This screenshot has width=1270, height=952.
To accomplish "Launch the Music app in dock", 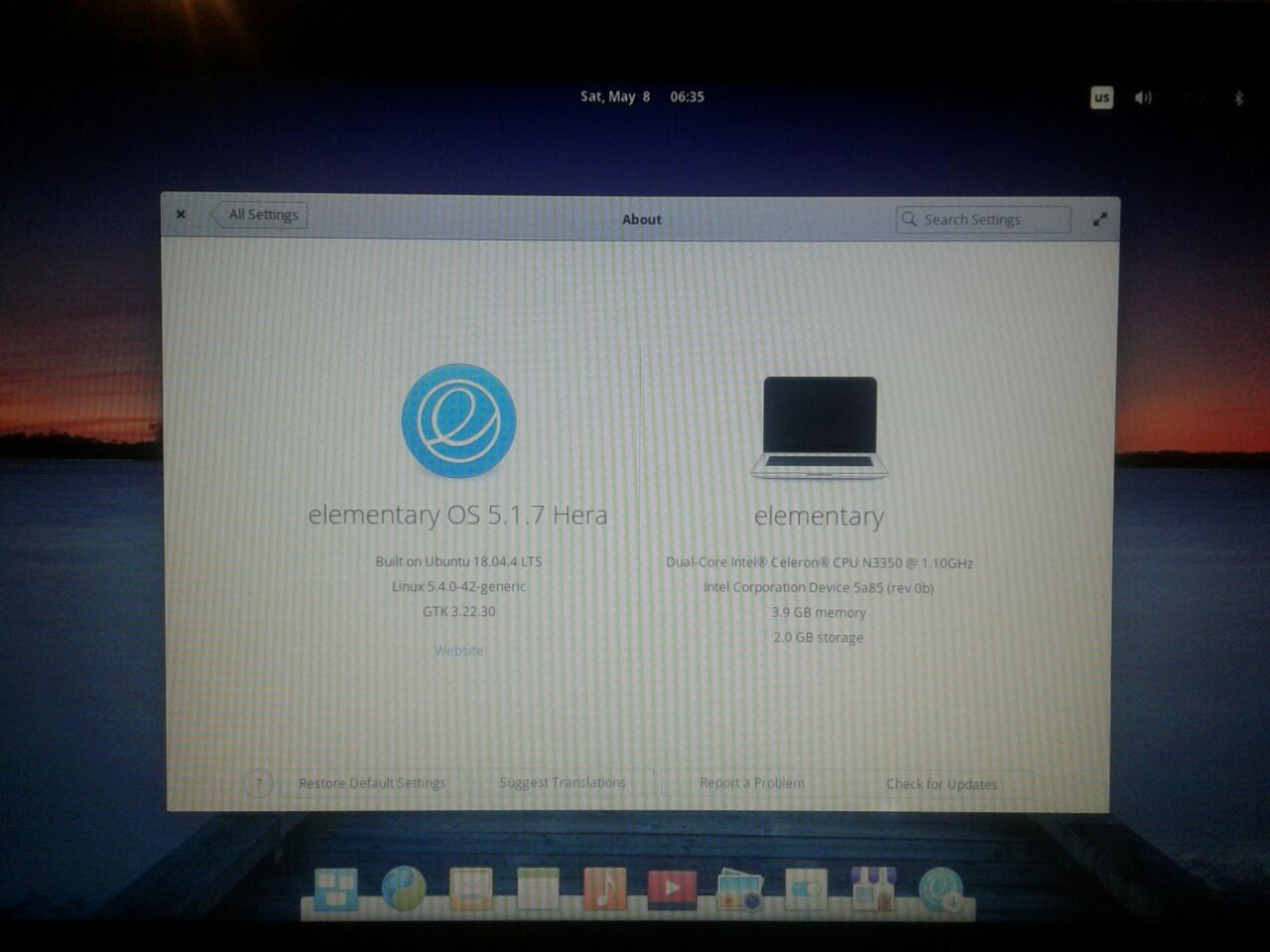I will (605, 889).
